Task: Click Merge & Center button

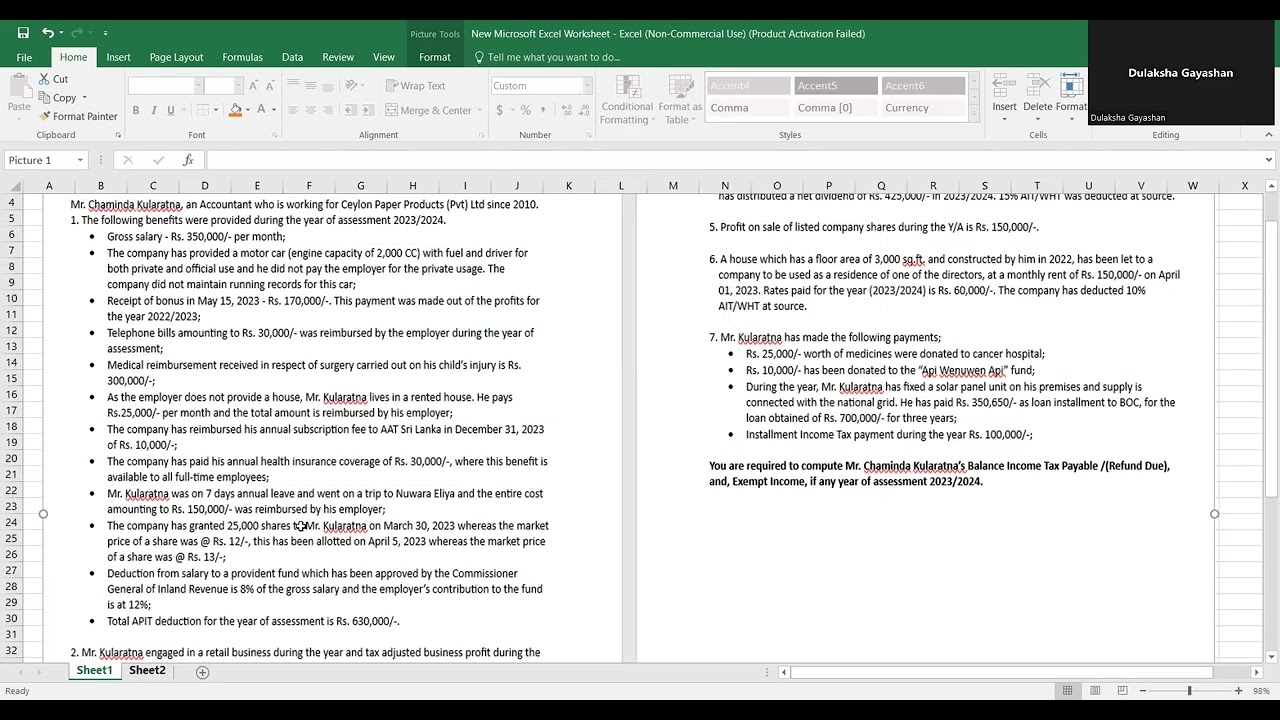Action: click(429, 110)
